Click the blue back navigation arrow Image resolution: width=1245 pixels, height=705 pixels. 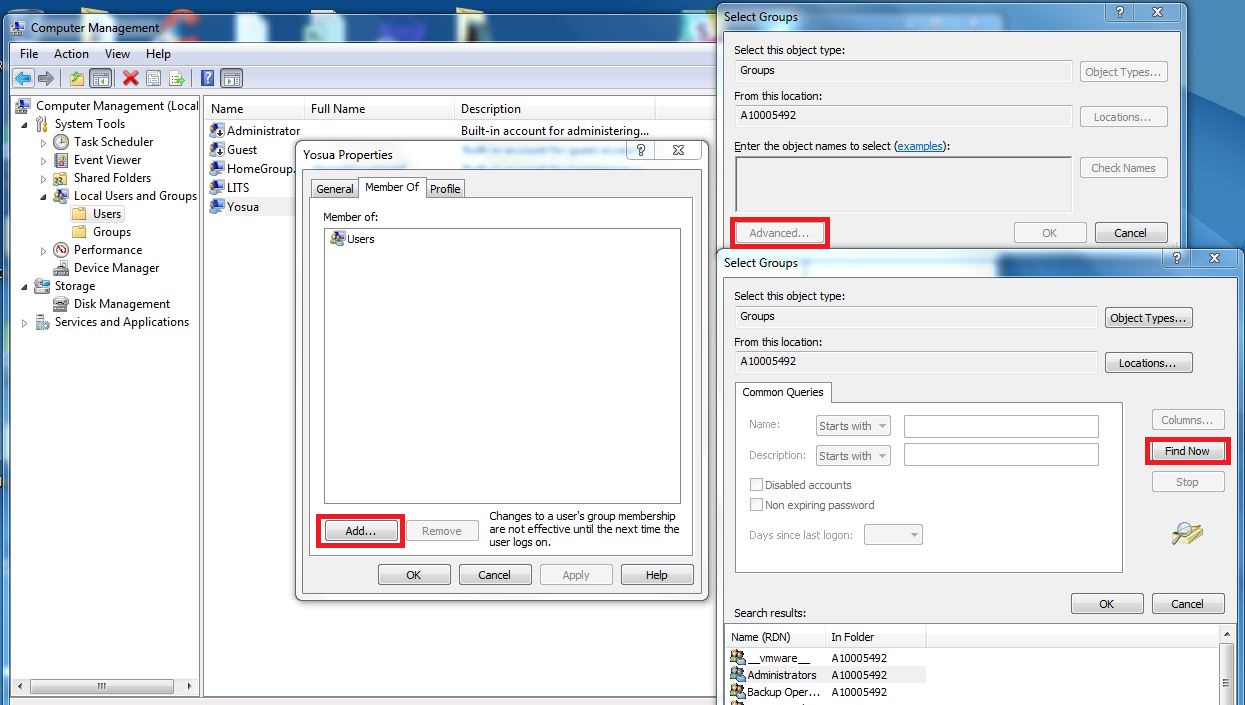click(22, 78)
